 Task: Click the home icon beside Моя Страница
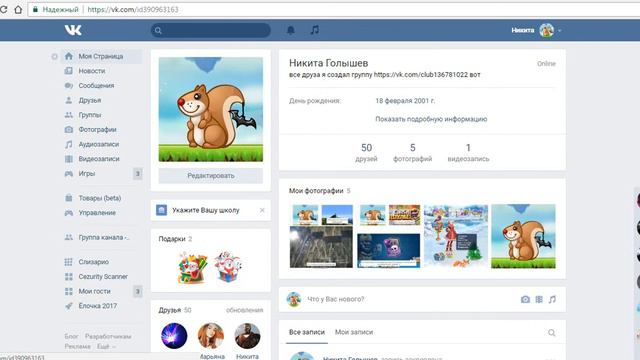pyautogui.click(x=69, y=56)
